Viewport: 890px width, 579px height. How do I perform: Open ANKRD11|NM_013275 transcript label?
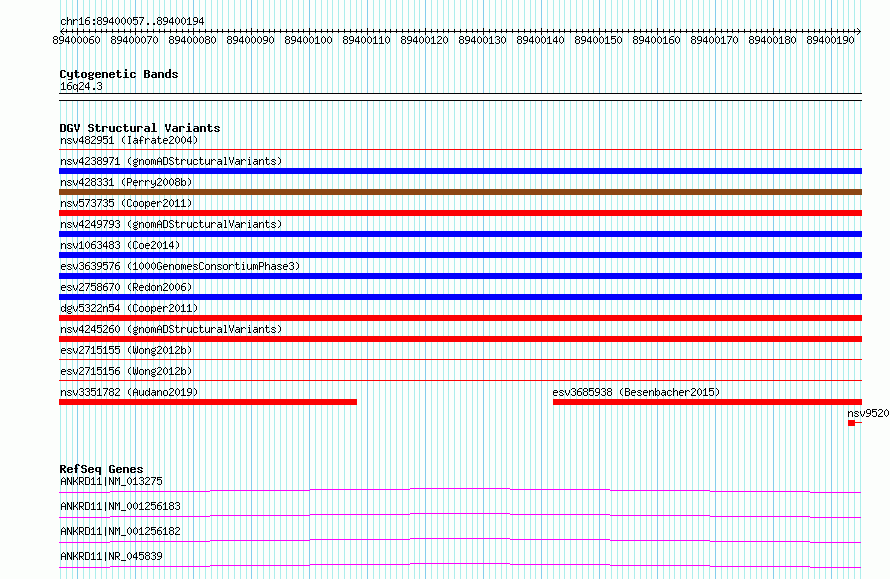click(x=111, y=481)
